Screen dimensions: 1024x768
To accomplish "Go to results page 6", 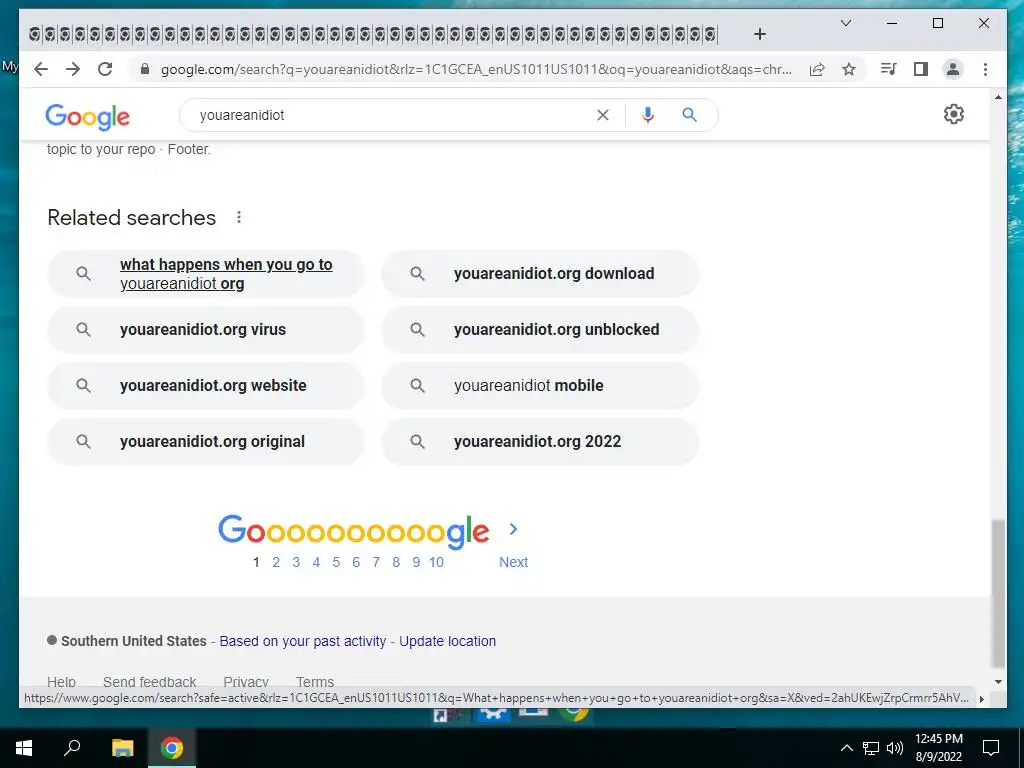I will click(356, 562).
